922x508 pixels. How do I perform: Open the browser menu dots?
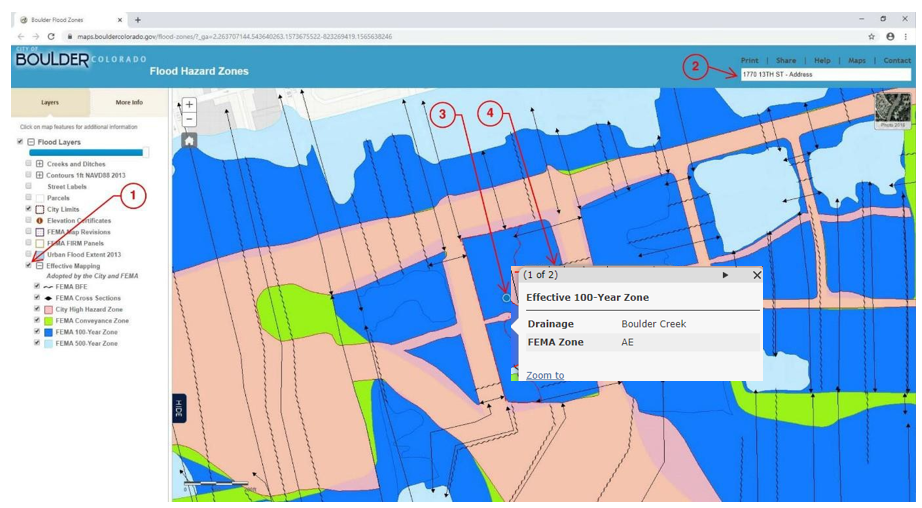[906, 36]
